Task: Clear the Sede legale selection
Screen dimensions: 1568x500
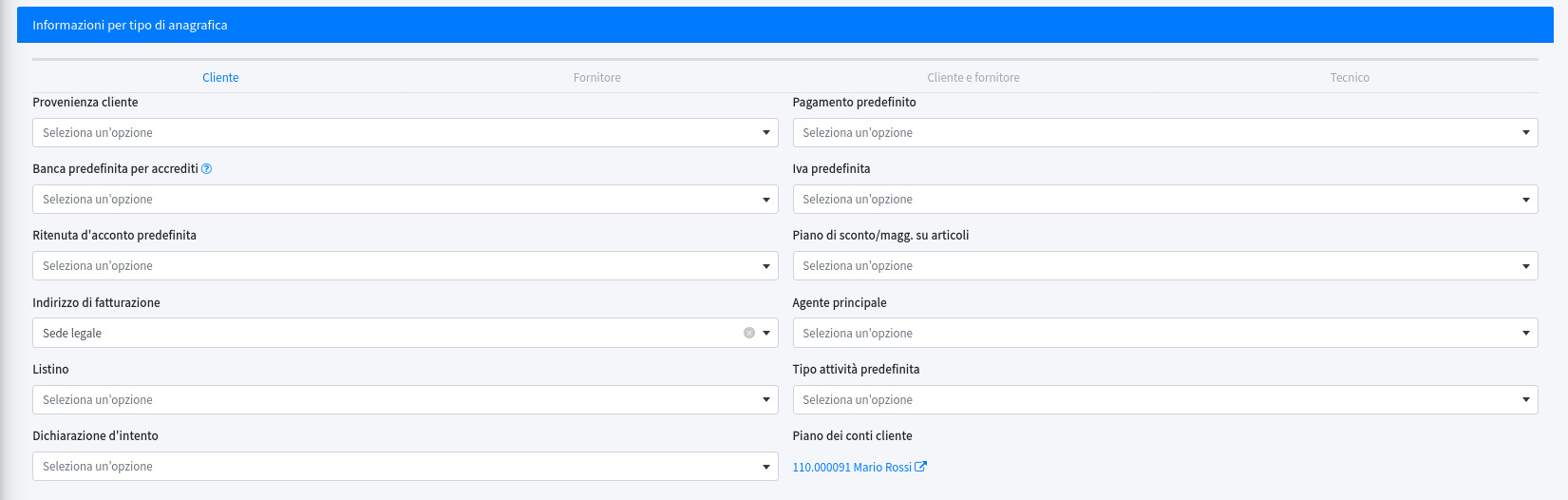Action: click(x=749, y=333)
